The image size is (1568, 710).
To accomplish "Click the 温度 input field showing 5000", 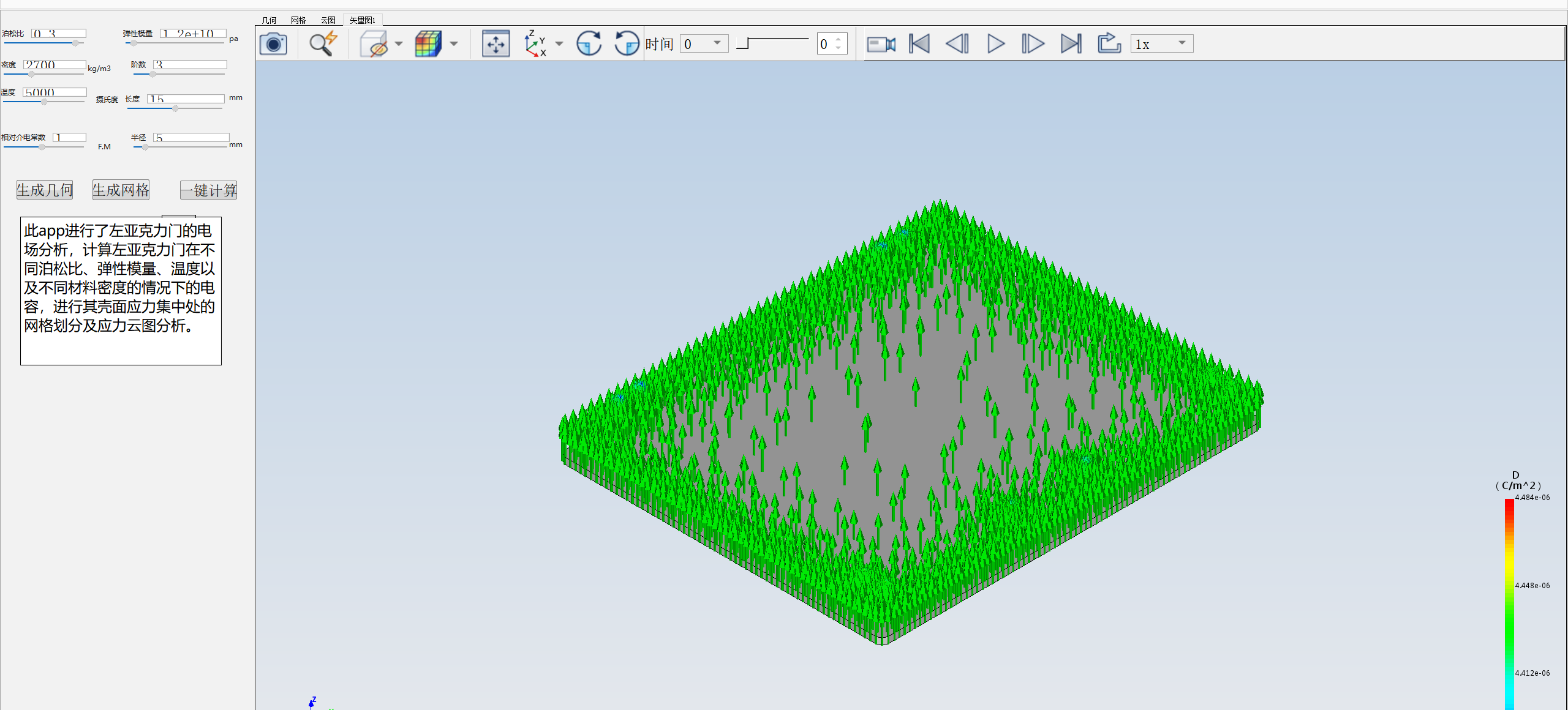I will pyautogui.click(x=55, y=92).
